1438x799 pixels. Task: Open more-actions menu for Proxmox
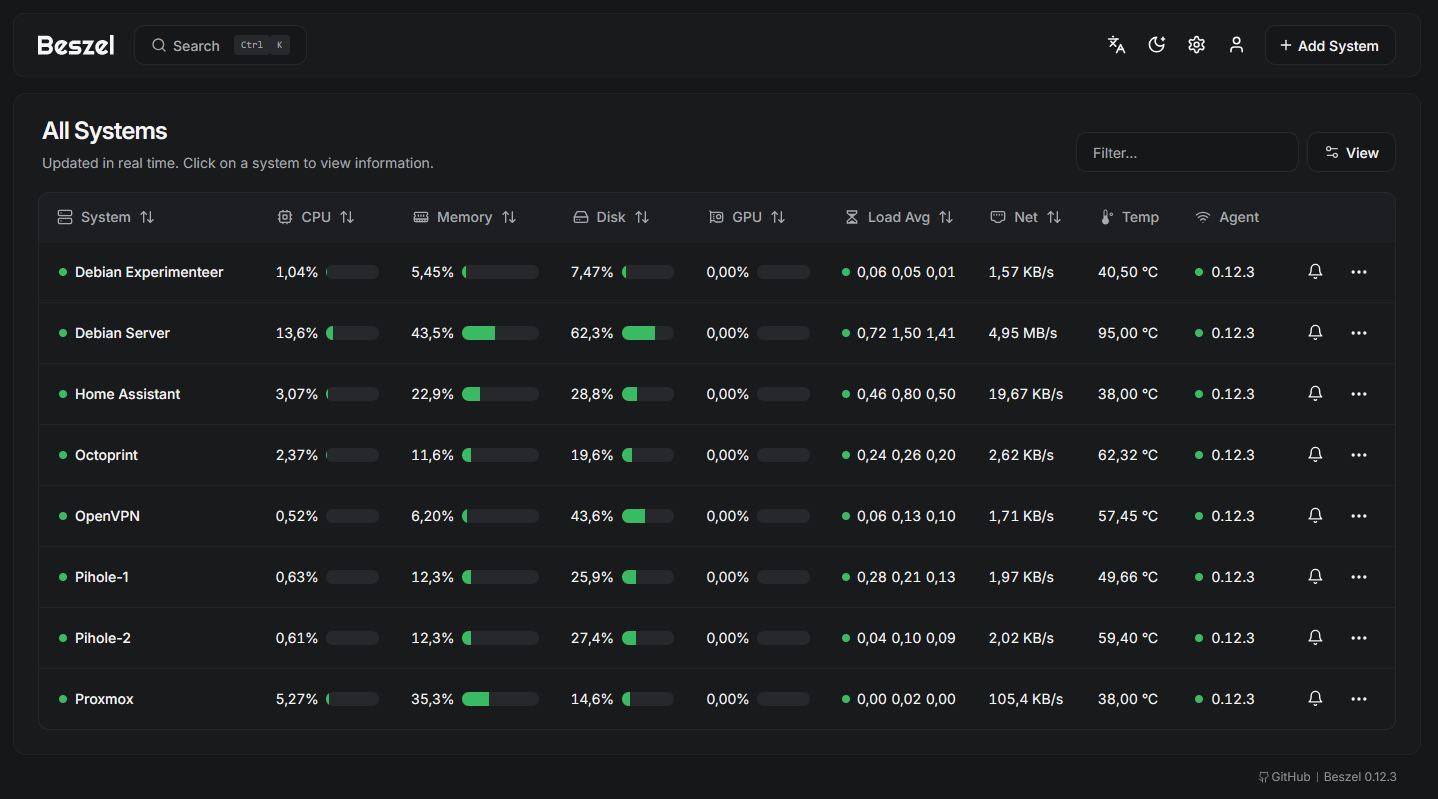[1358, 699]
